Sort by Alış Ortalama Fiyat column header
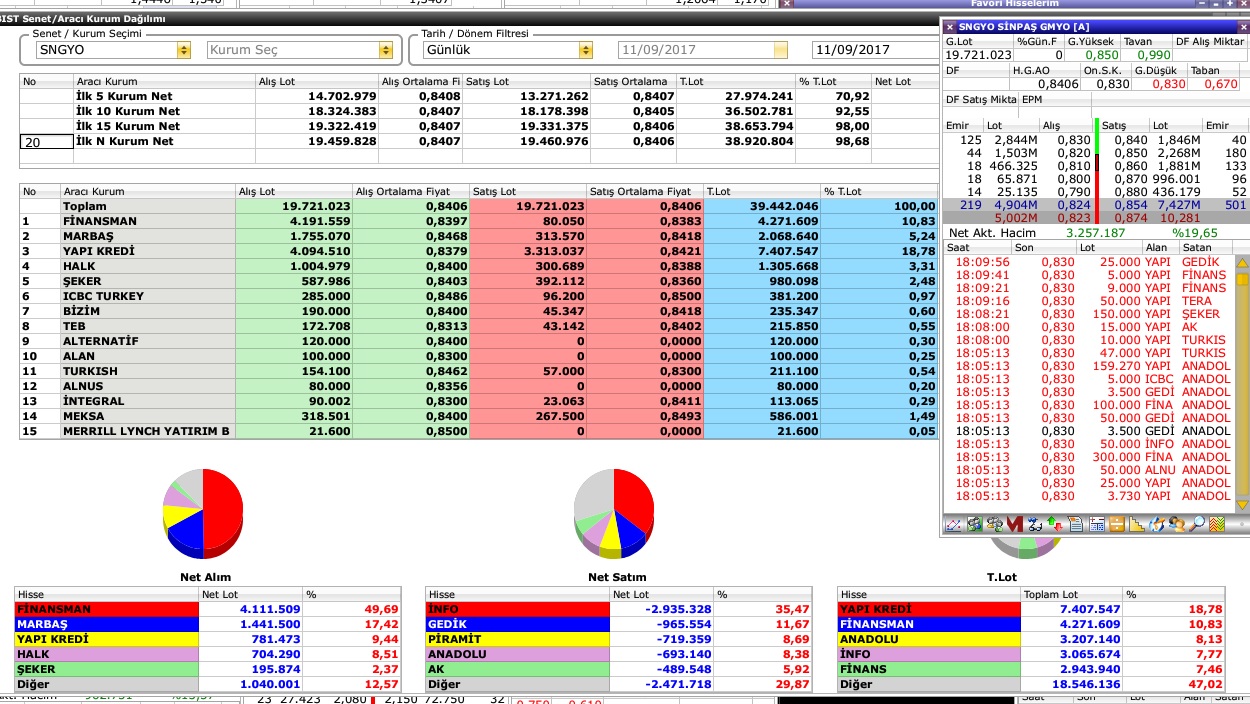The width and height of the screenshot is (1250, 704). coord(411,191)
